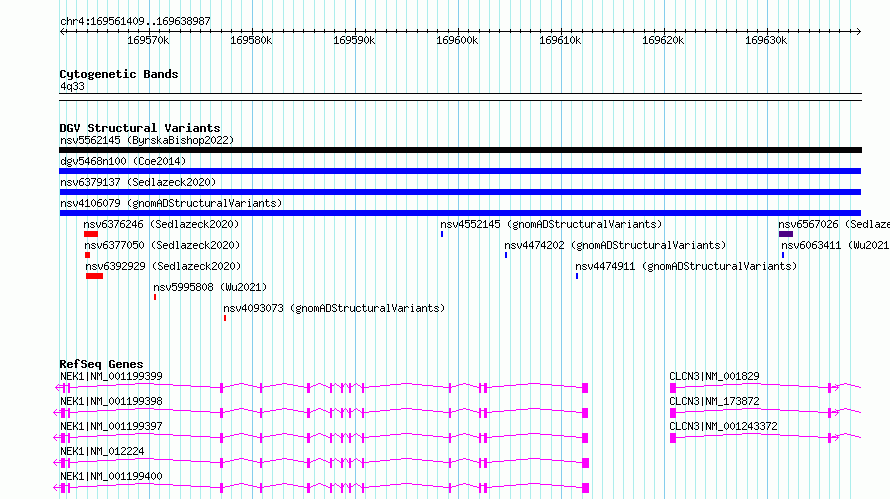Click nsv6392929 (Sedlazeck2020) label text

pyautogui.click(x=163, y=266)
